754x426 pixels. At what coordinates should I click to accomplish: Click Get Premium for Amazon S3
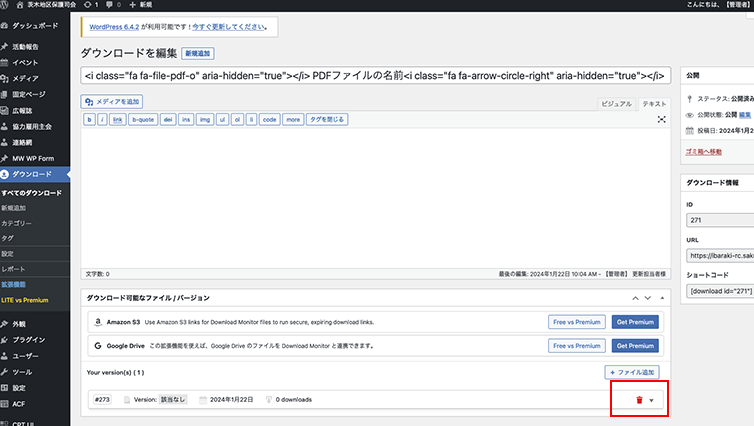pyautogui.click(x=635, y=322)
